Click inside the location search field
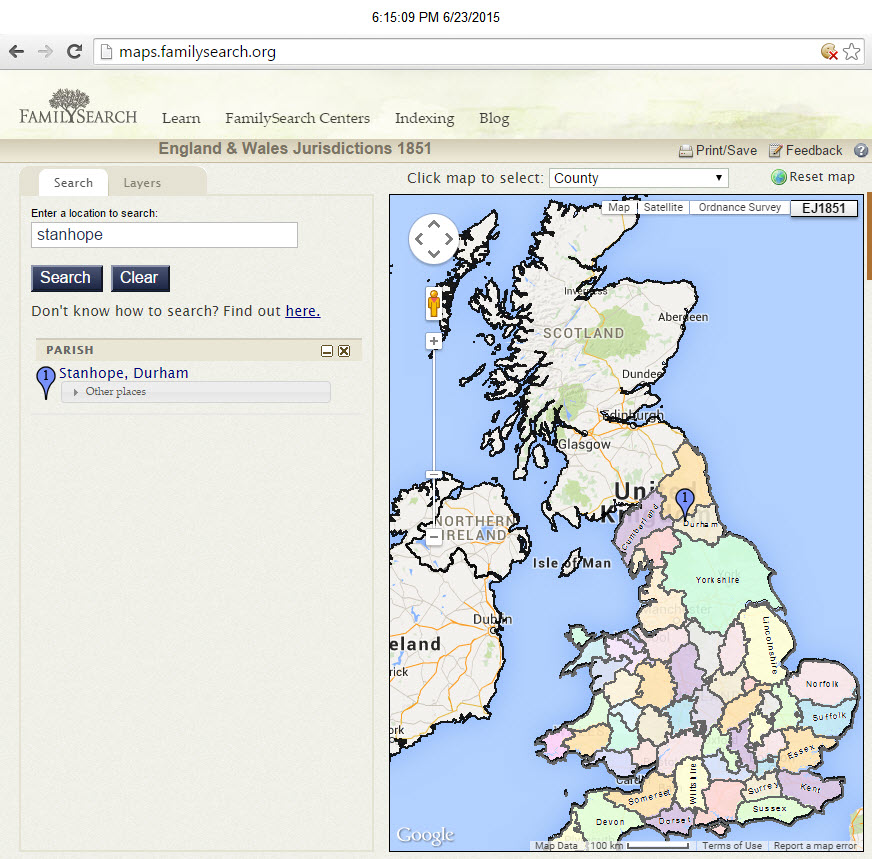The image size is (872, 859). click(x=163, y=235)
